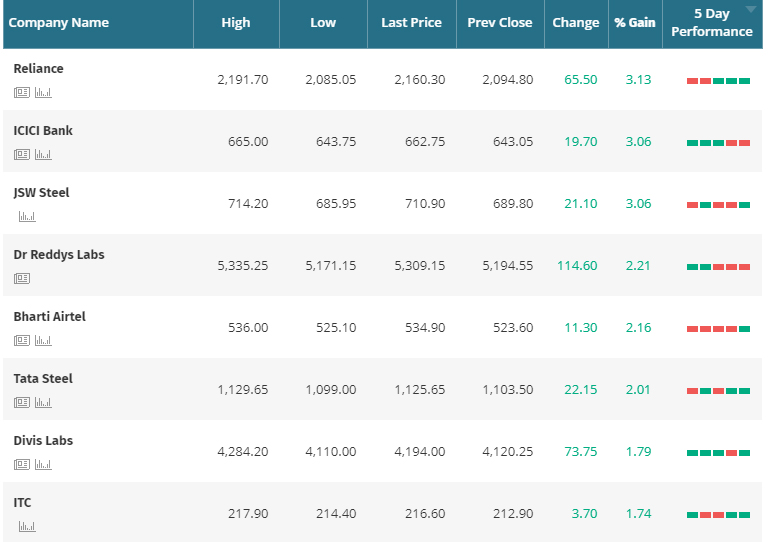Sort by 5 Day Performance header

712,23
